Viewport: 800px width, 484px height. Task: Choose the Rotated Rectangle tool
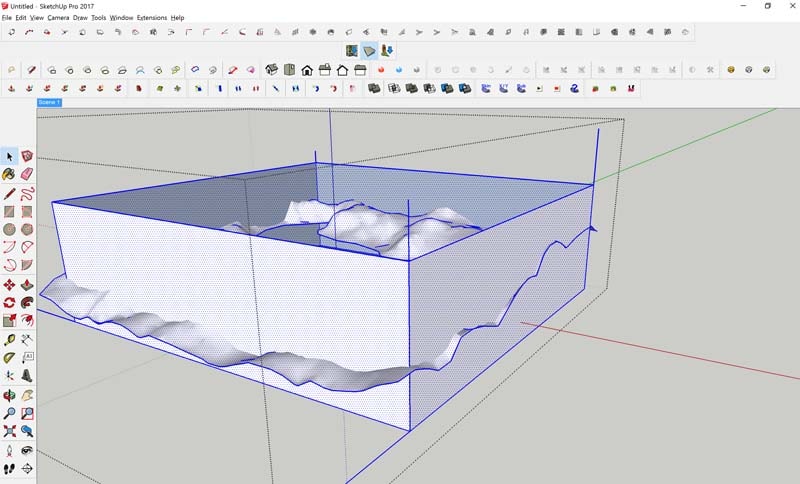click(x=27, y=211)
